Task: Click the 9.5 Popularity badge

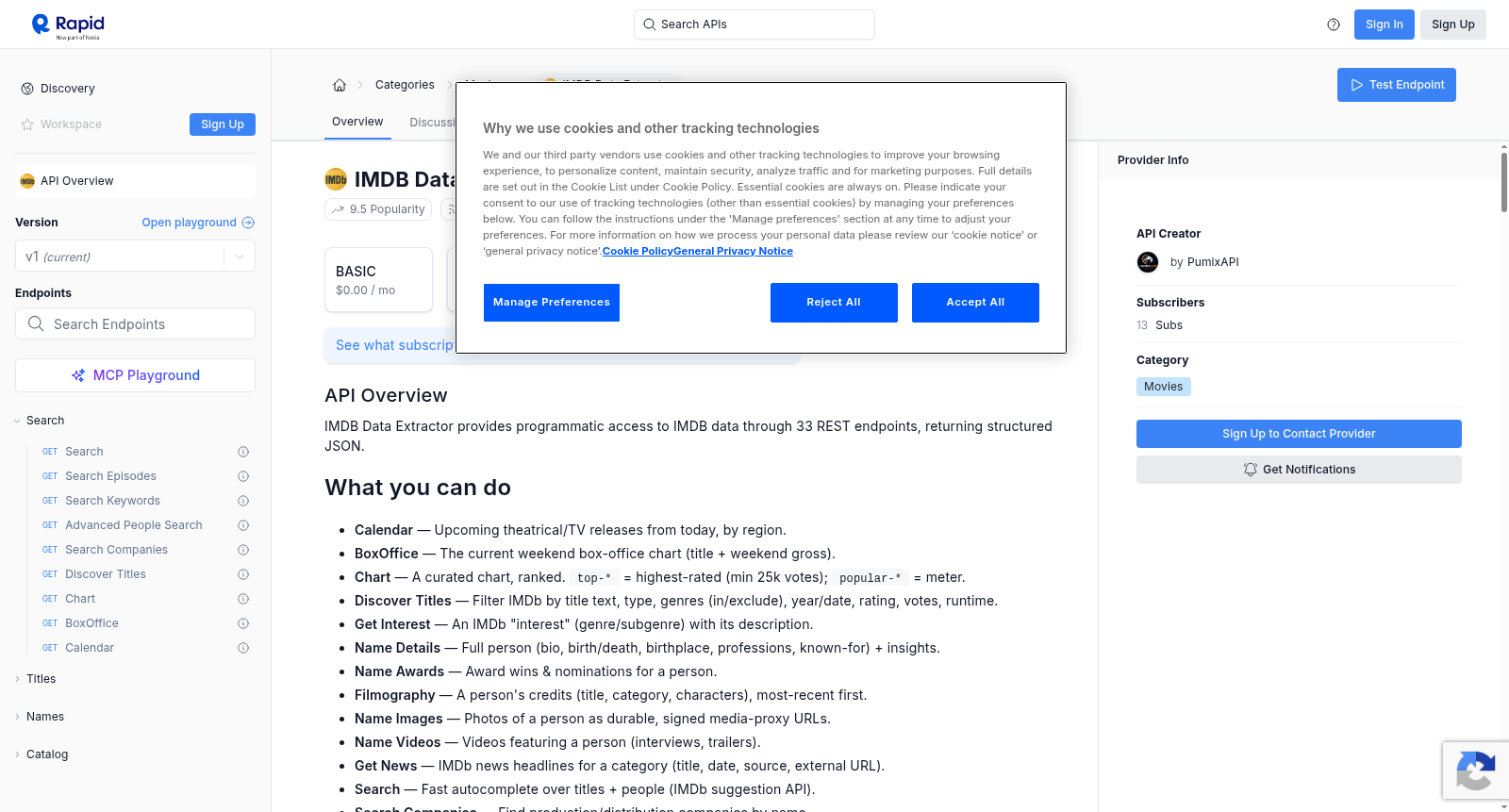Action: (x=378, y=209)
